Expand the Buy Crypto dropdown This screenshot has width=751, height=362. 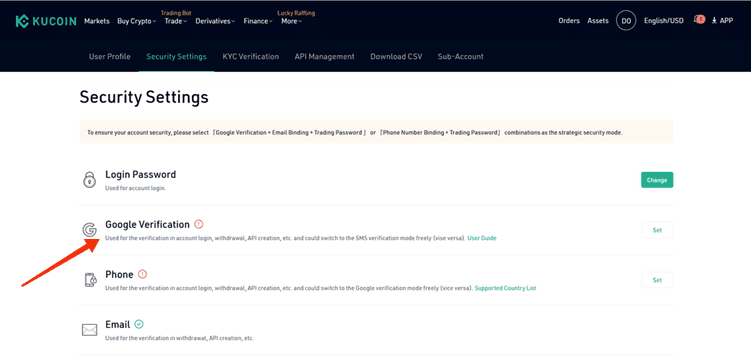pyautogui.click(x=137, y=21)
